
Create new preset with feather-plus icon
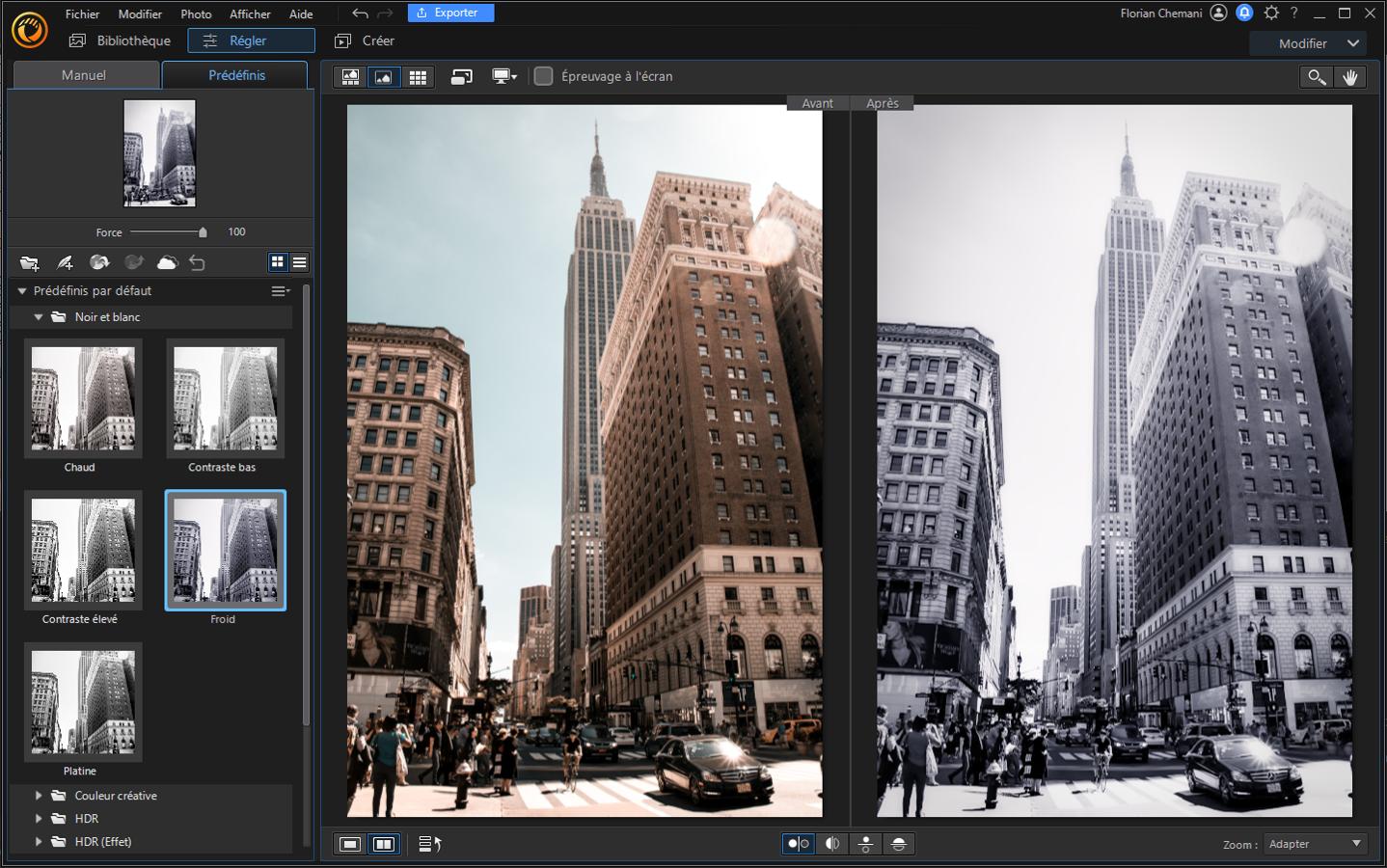[65, 262]
